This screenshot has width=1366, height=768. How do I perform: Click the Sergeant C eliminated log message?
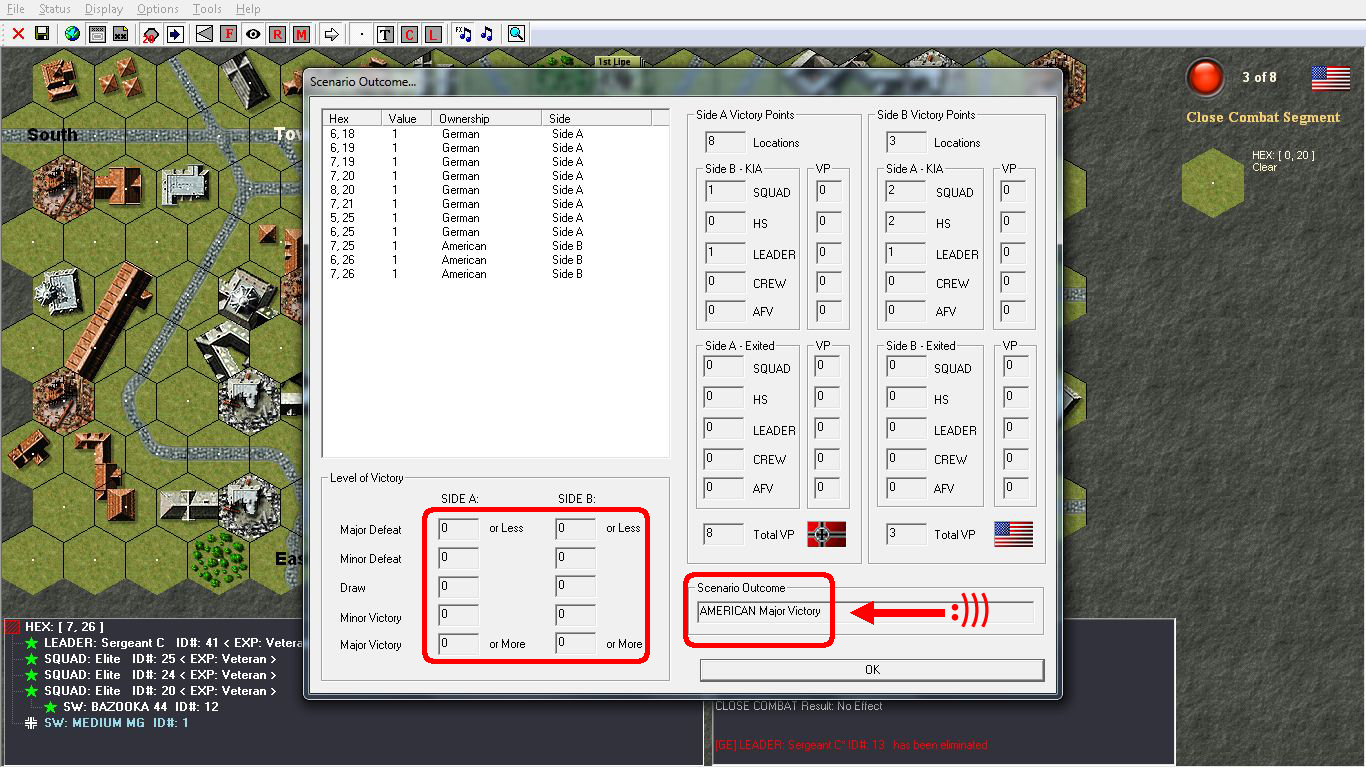851,745
